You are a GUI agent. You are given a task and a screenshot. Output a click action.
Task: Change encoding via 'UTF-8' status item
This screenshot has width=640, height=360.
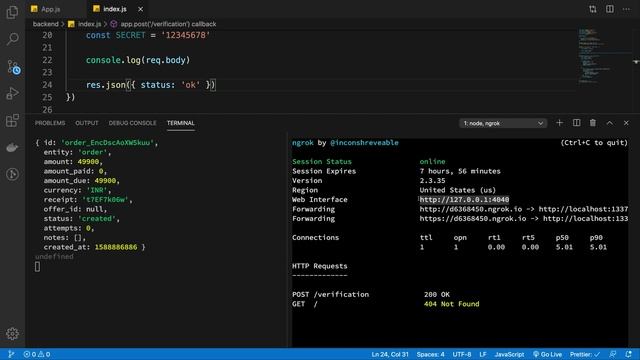[x=462, y=354]
